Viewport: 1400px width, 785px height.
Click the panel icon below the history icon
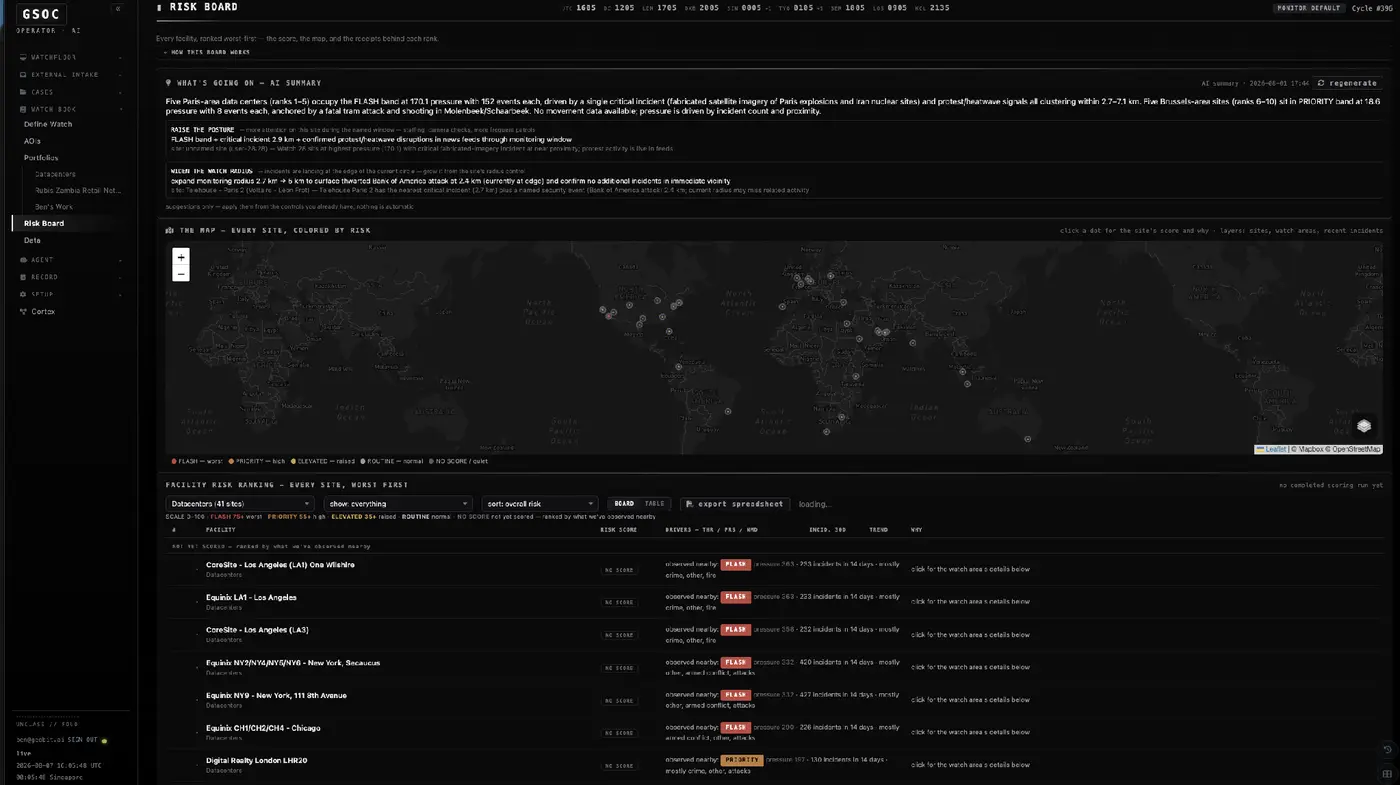click(x=1387, y=773)
